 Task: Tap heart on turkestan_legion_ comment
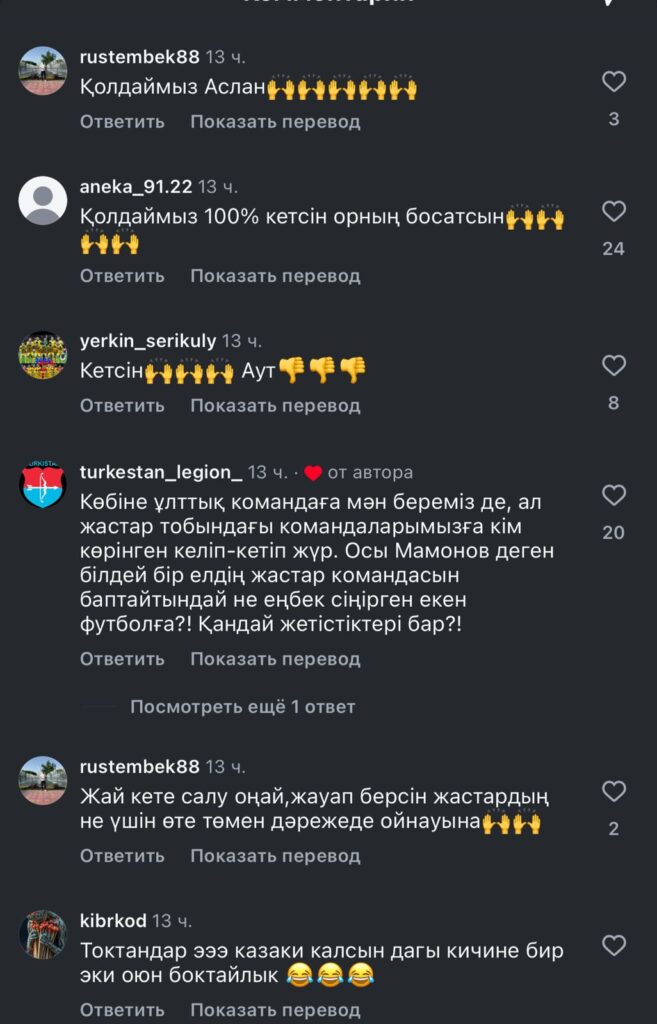613,496
